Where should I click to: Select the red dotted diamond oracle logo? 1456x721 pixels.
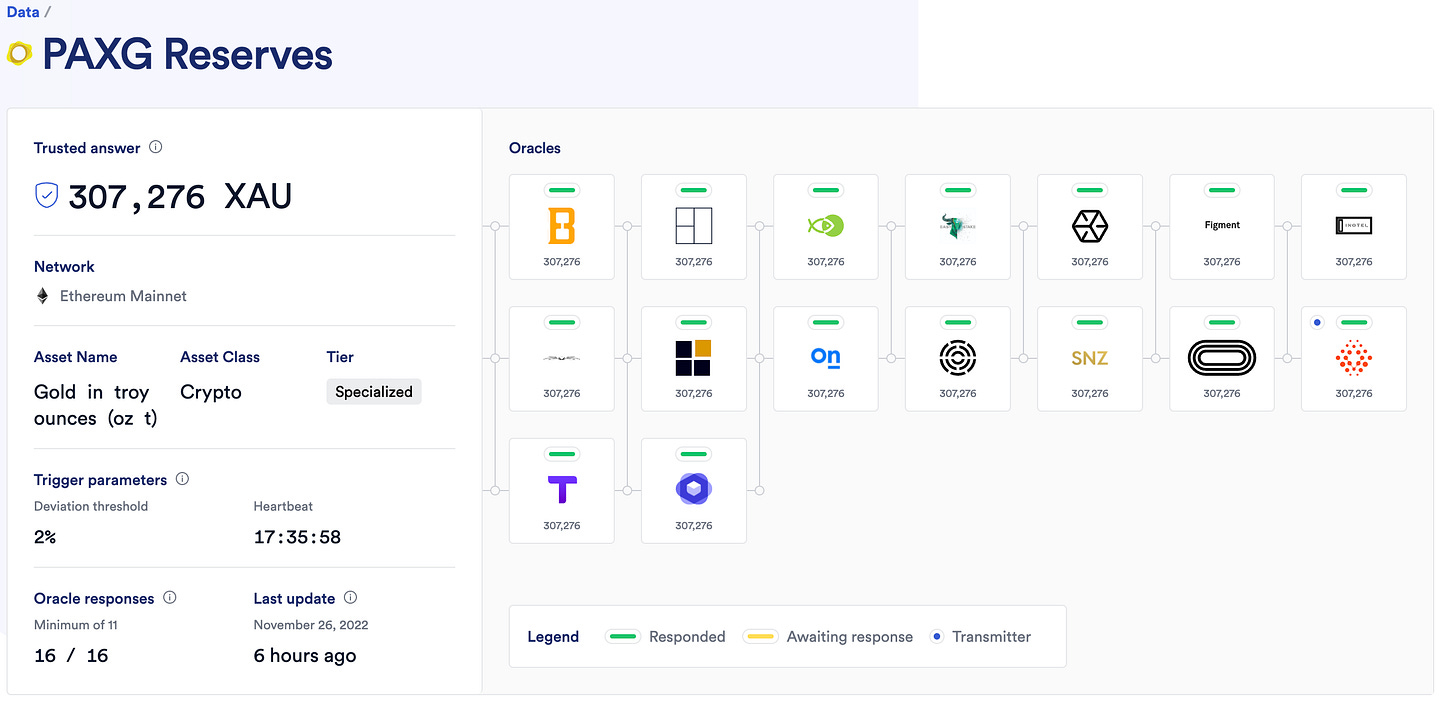click(x=1354, y=358)
